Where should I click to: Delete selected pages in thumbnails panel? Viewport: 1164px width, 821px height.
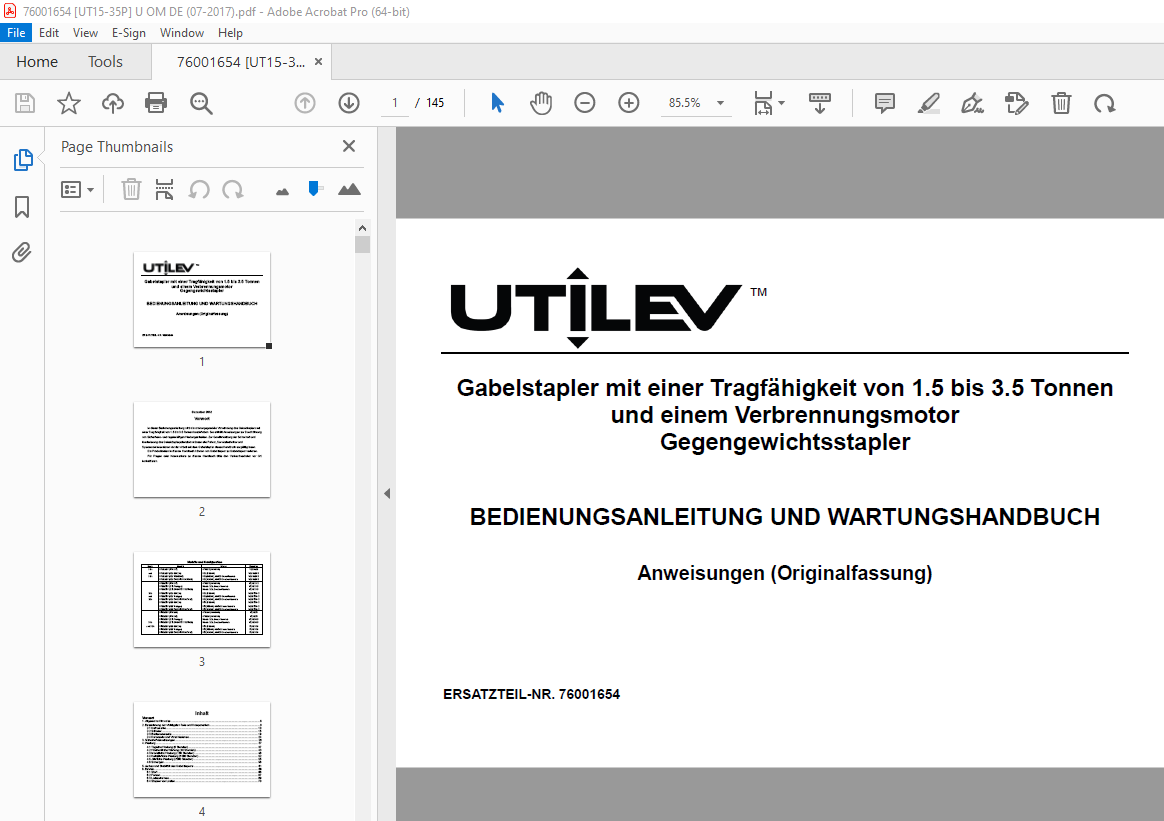[131, 189]
